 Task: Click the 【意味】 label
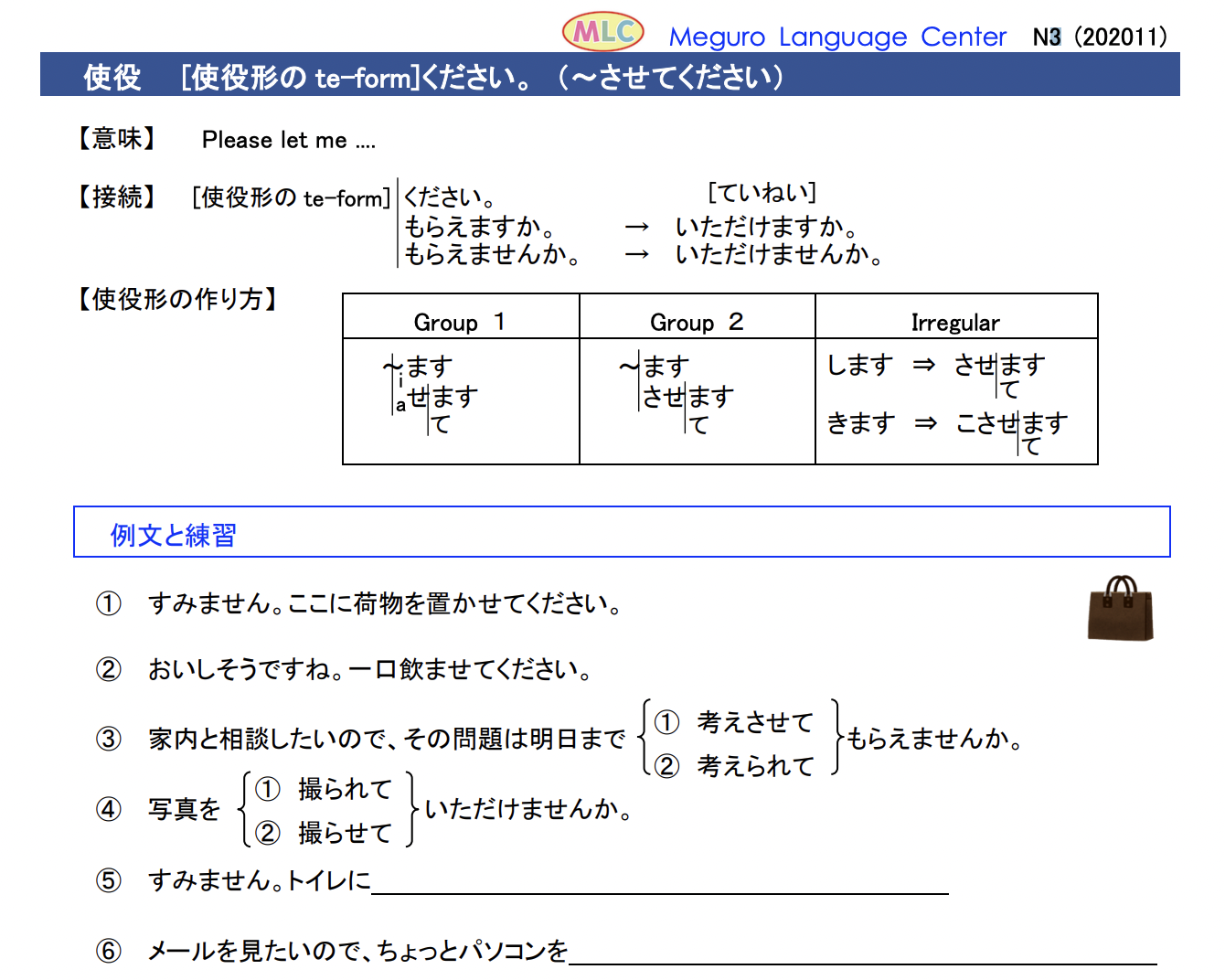(x=117, y=139)
